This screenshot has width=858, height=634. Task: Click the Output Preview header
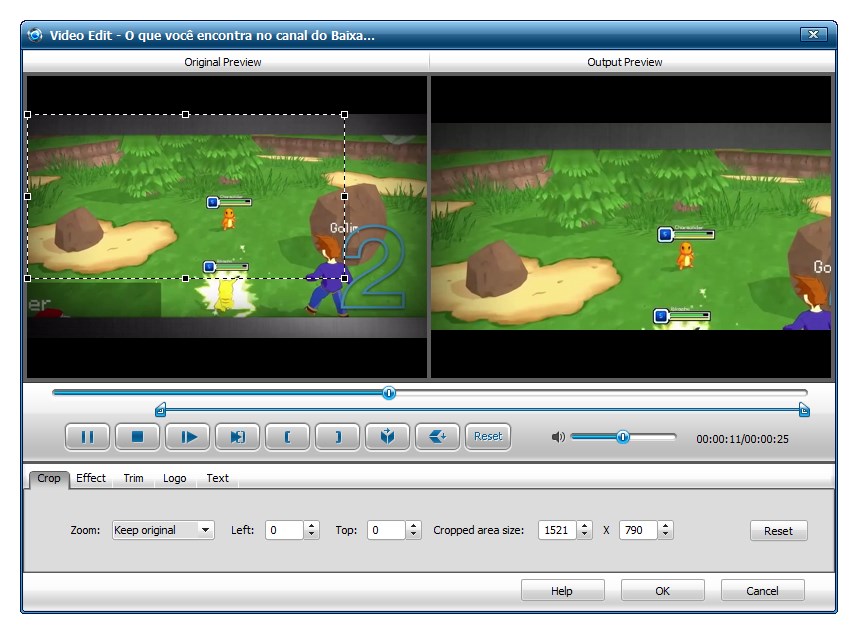pyautogui.click(x=624, y=62)
